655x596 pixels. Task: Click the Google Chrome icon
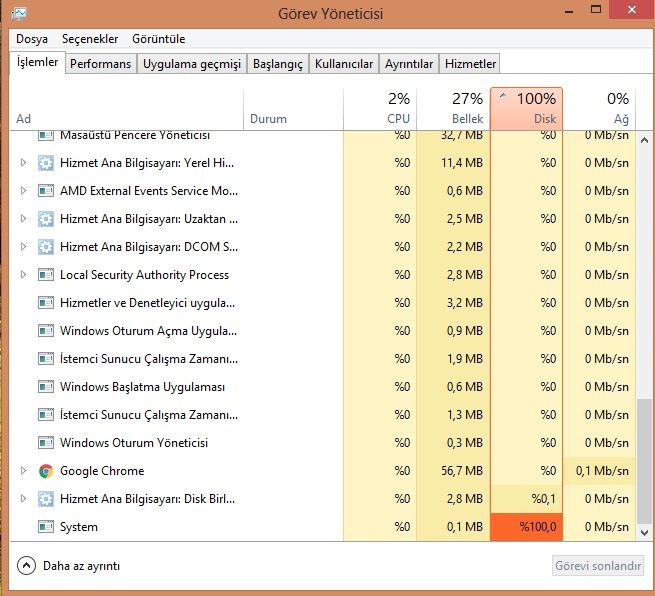pyautogui.click(x=46, y=471)
